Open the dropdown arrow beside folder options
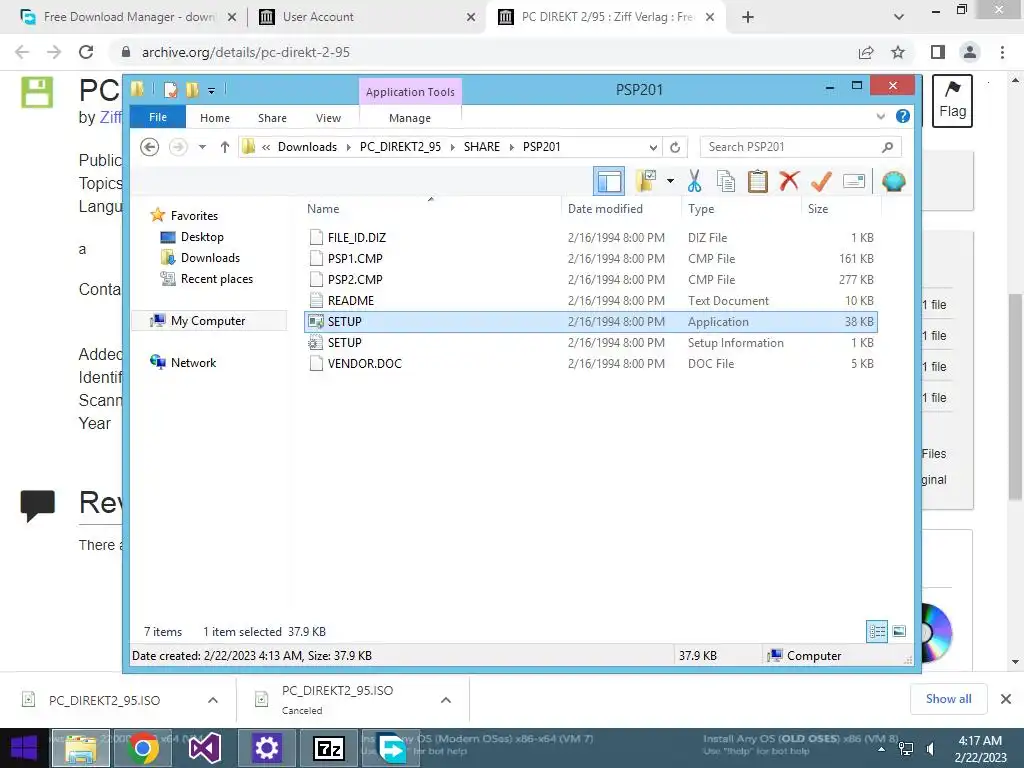The width and height of the screenshot is (1024, 768). pos(670,181)
